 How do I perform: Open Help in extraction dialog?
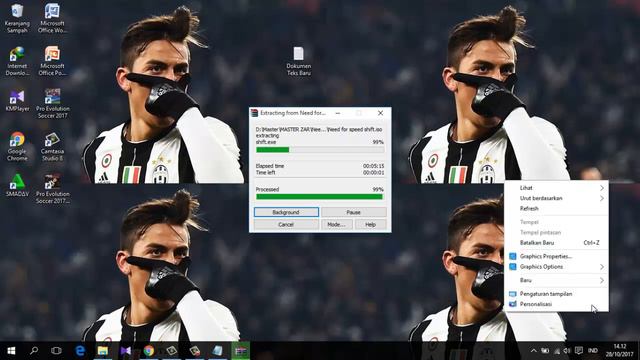[370, 224]
